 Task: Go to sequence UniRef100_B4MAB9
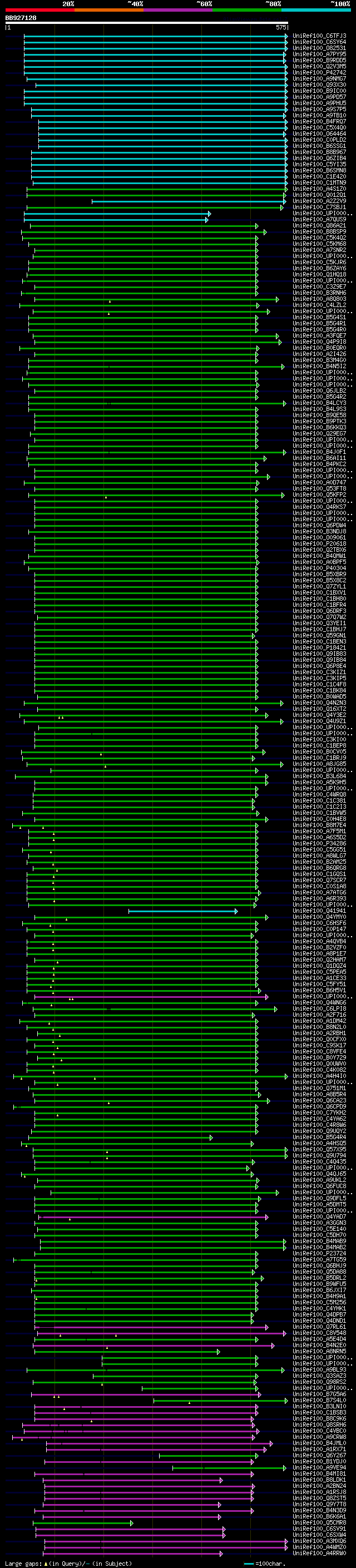coord(319,1241)
